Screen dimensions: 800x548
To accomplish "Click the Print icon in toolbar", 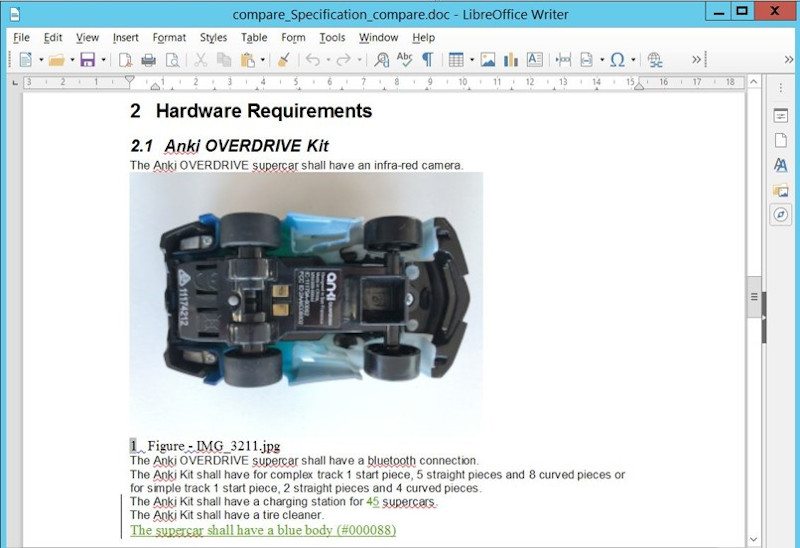I will [148, 60].
